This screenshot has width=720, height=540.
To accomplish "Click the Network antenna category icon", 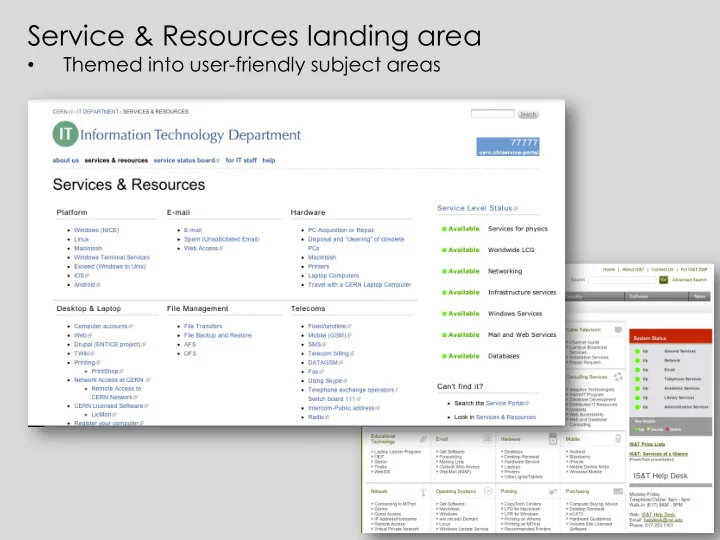I will click(x=423, y=492).
